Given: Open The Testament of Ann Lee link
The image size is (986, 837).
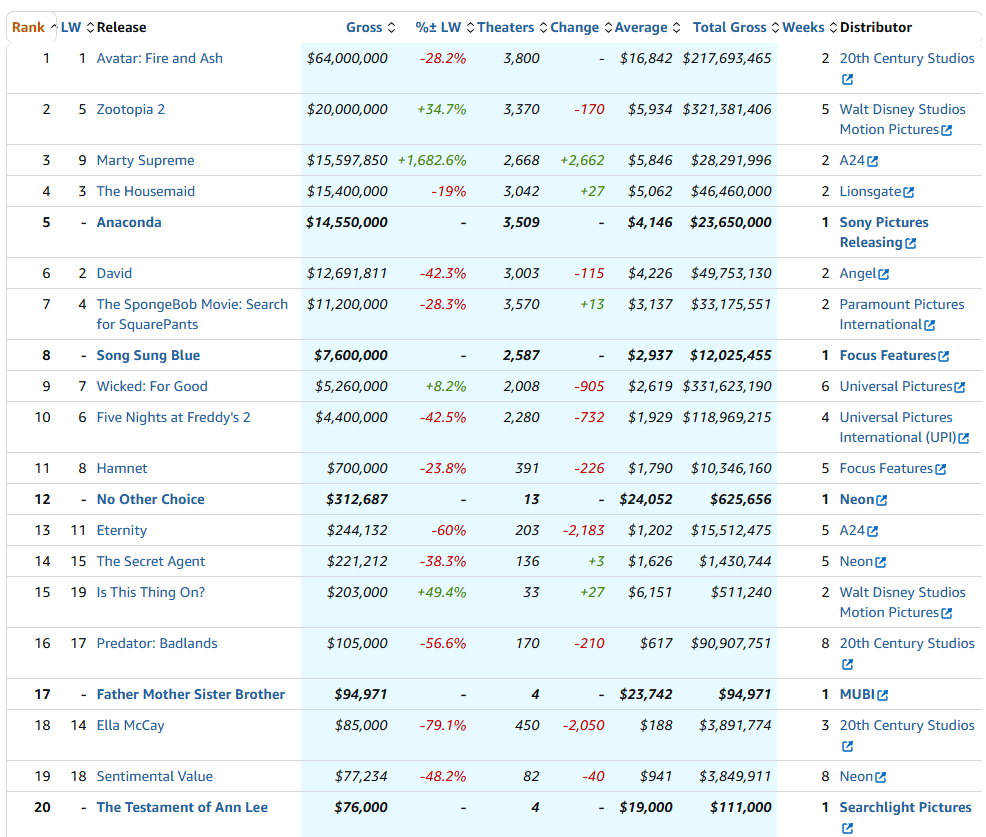Looking at the screenshot, I should tap(182, 807).
